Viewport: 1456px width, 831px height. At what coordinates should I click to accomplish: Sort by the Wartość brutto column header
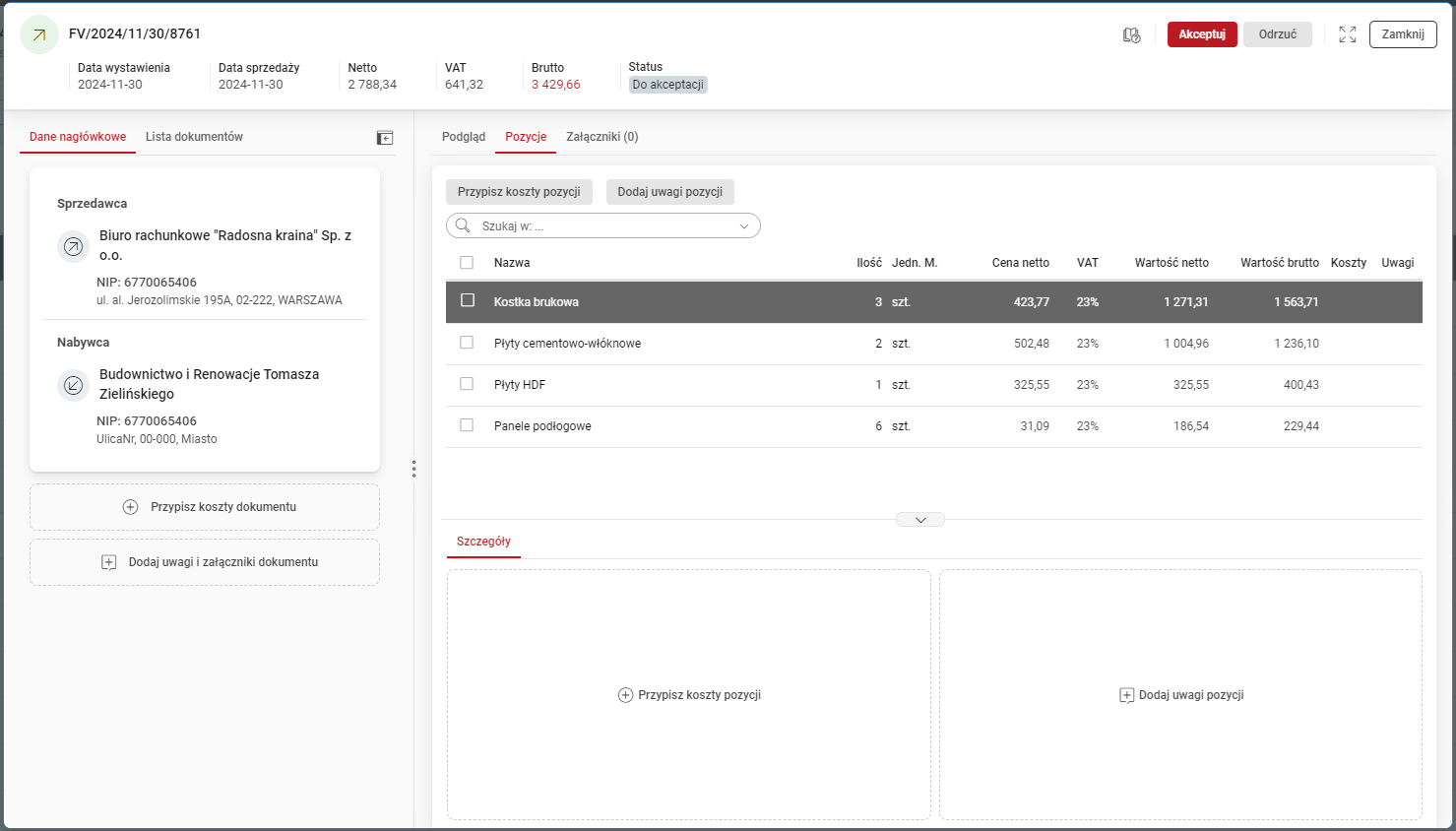pyautogui.click(x=1280, y=263)
